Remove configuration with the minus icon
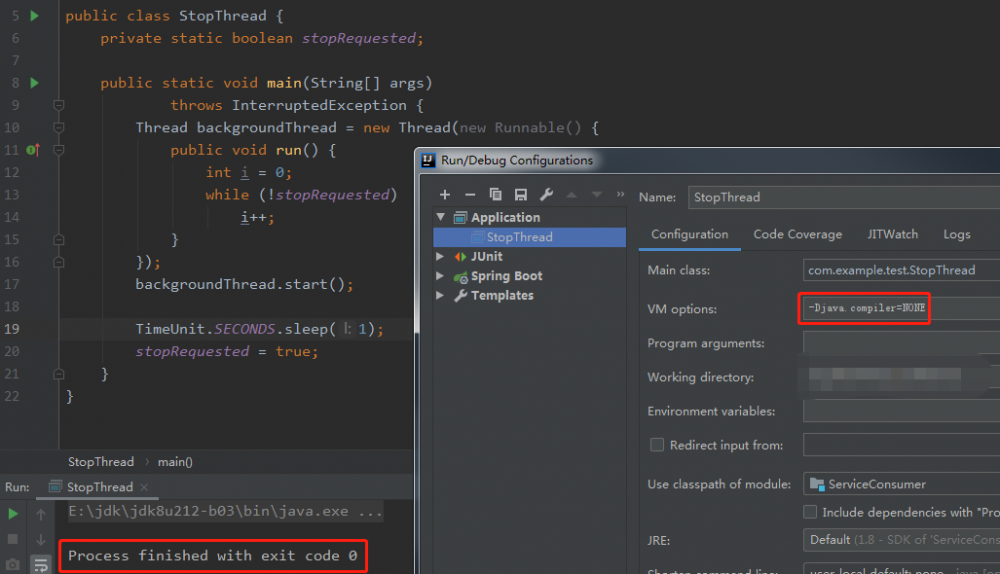This screenshot has height=574, width=1000. 470,195
